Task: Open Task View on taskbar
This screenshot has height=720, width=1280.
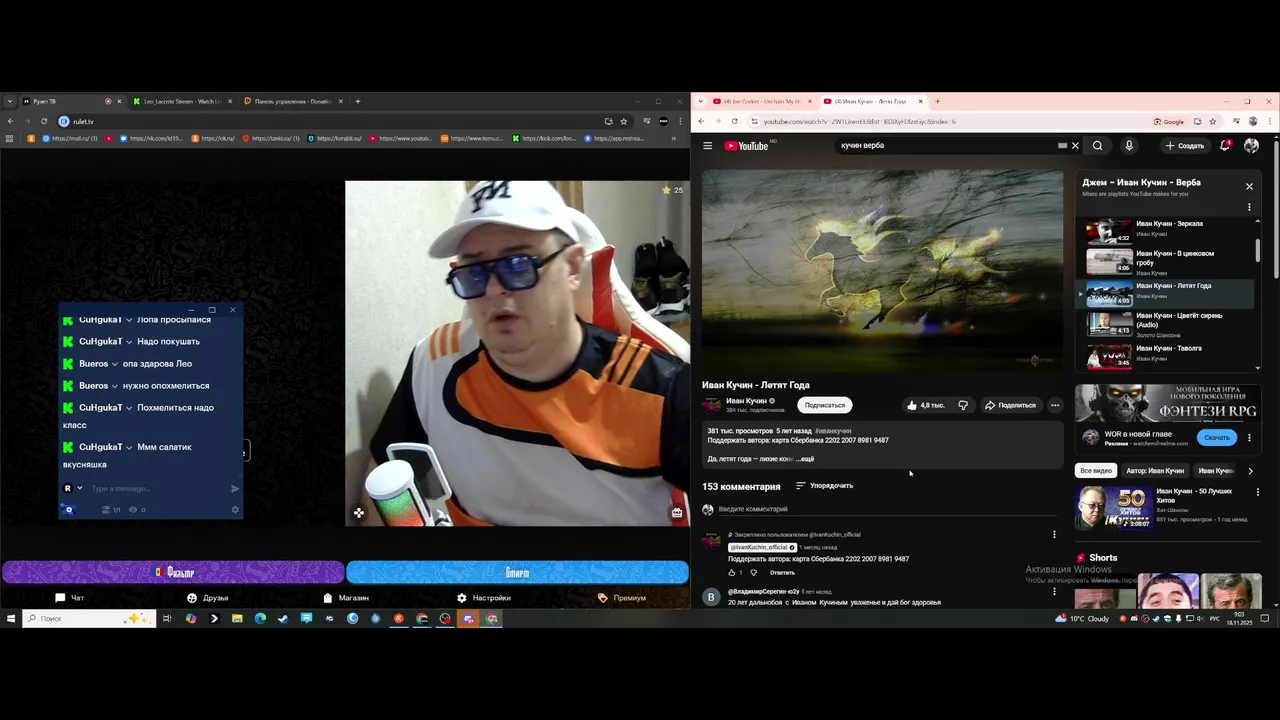Action: [167, 619]
